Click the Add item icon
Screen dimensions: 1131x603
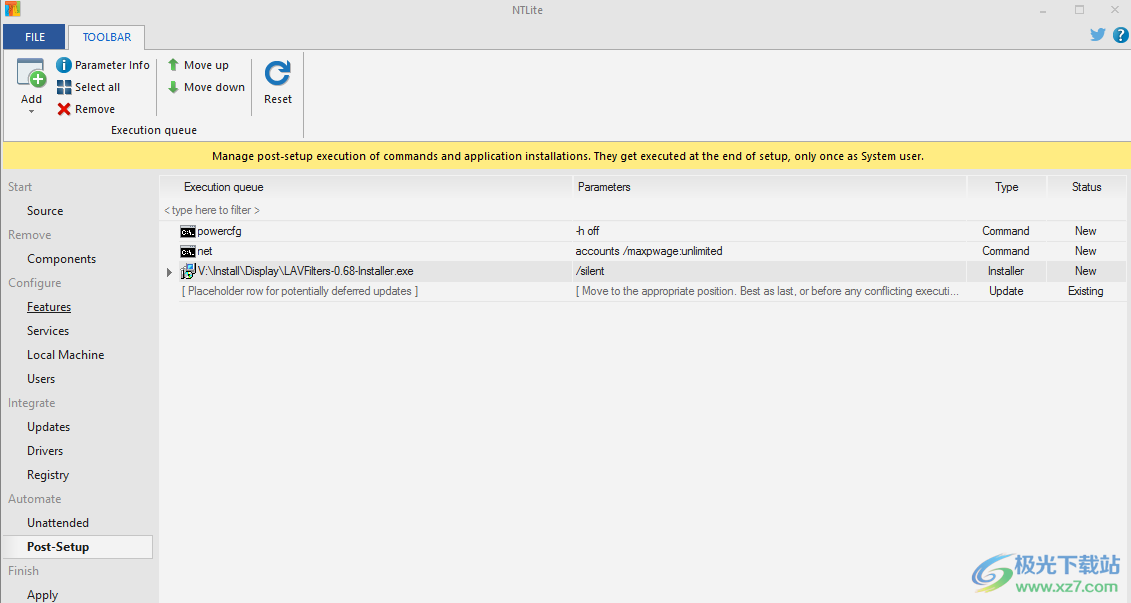(x=31, y=74)
